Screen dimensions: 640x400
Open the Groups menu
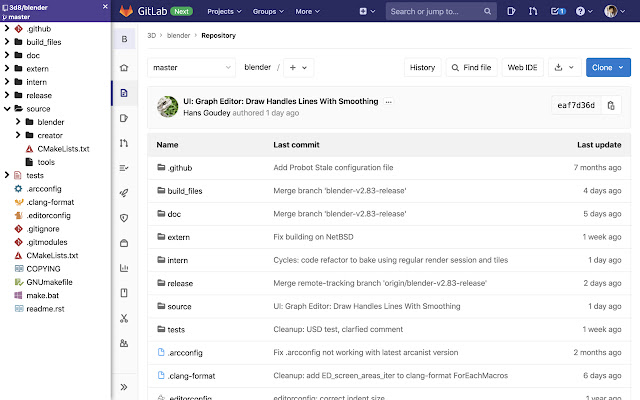(268, 11)
